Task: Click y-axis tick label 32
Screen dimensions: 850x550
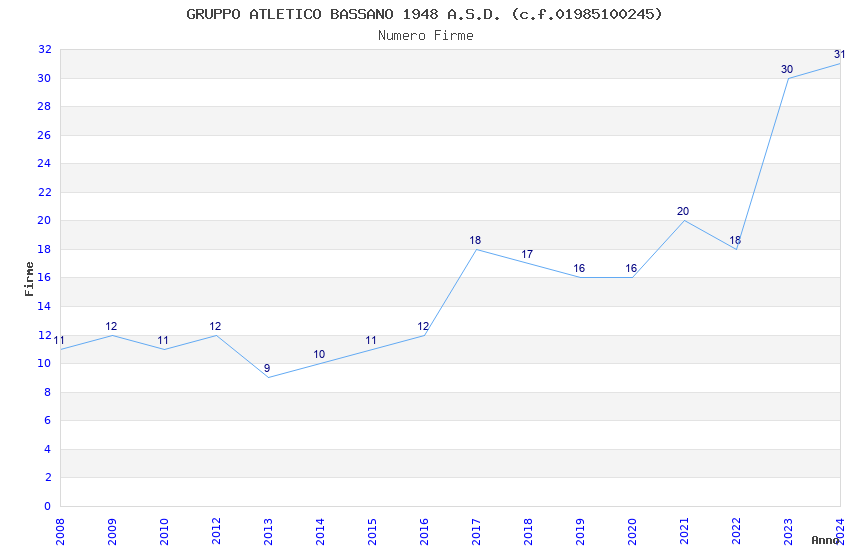Action: (x=44, y=49)
